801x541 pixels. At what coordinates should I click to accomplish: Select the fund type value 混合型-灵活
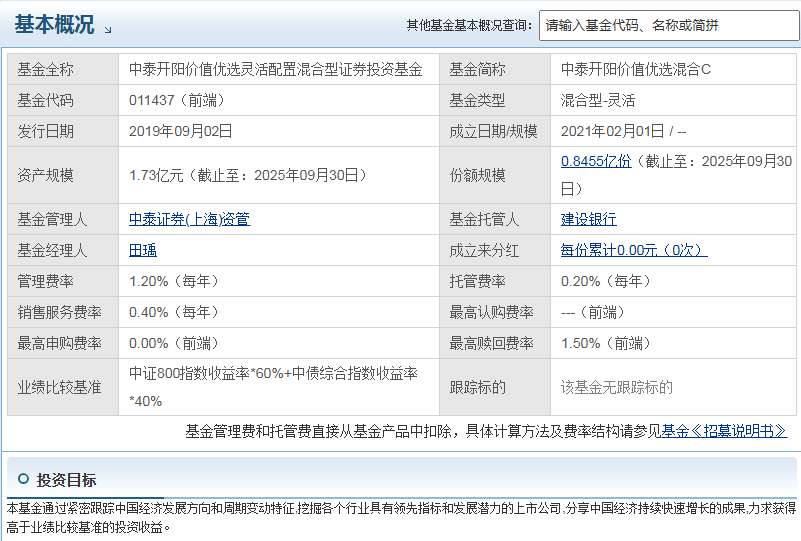pyautogui.click(x=598, y=100)
